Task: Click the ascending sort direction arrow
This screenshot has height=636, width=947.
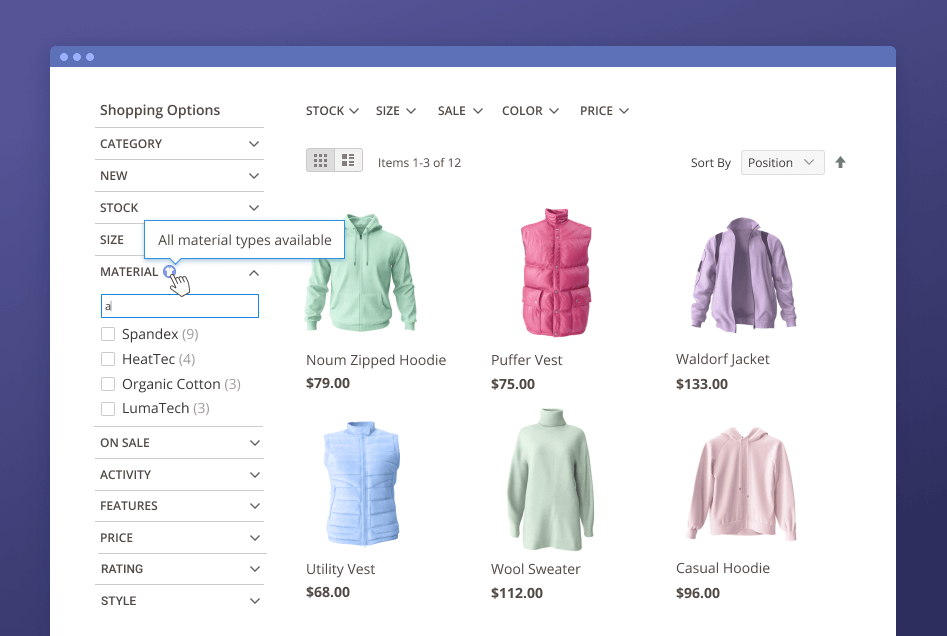Action: pos(840,162)
